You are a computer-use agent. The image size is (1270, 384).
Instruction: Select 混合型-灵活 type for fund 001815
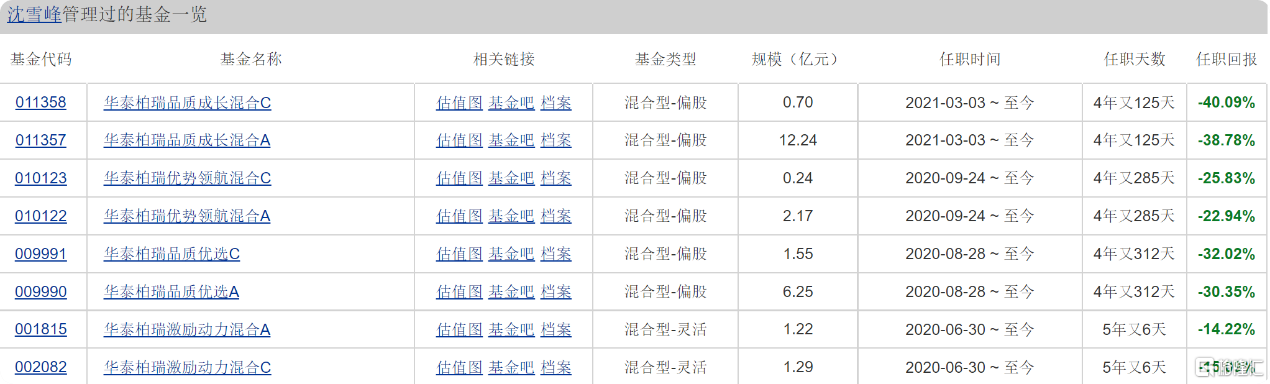666,330
